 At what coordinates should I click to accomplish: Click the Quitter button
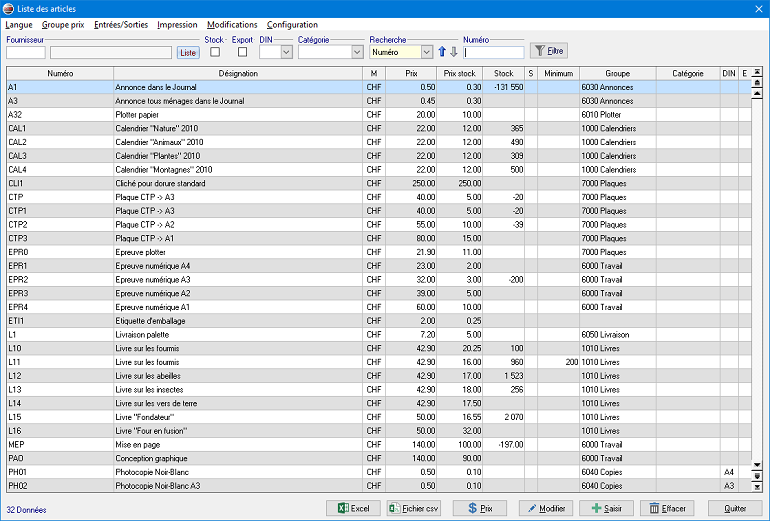pyautogui.click(x=735, y=508)
